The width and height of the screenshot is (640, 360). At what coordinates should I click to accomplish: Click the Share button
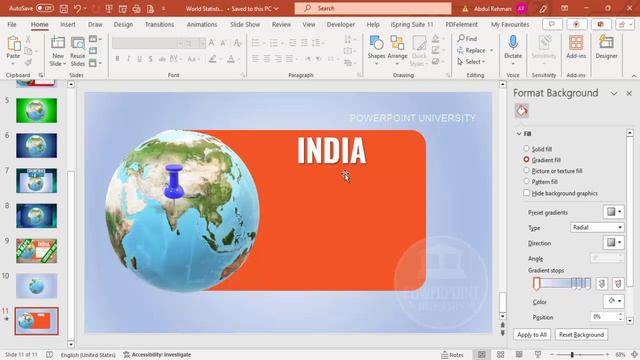tap(624, 24)
